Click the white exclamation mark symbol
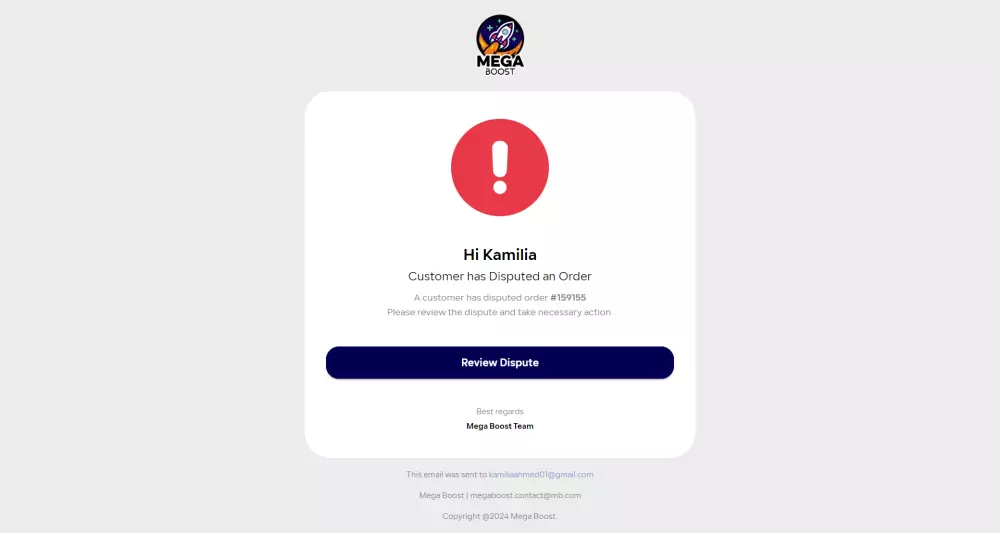 point(500,168)
